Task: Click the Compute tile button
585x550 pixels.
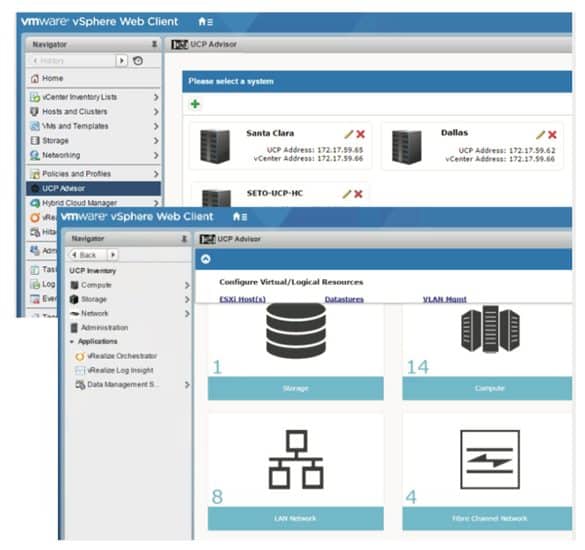Action: [x=487, y=388]
